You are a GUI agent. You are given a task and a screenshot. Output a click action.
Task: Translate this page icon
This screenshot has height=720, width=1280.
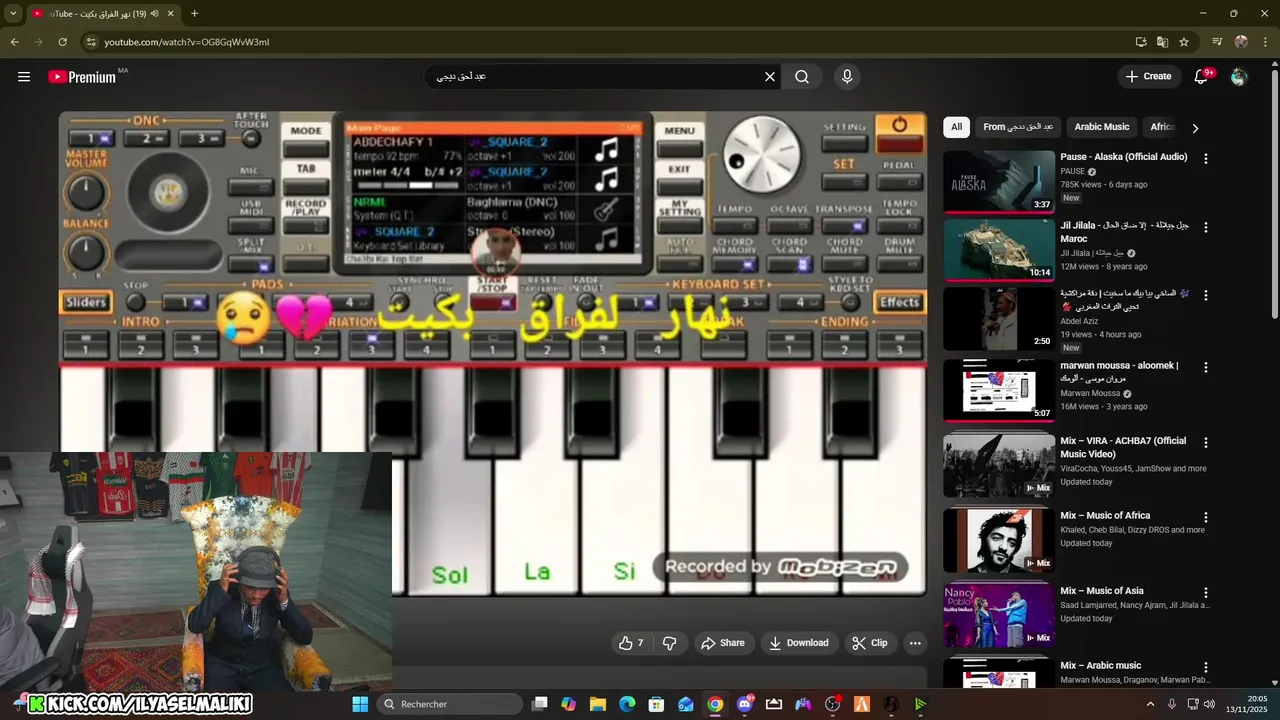point(1162,42)
